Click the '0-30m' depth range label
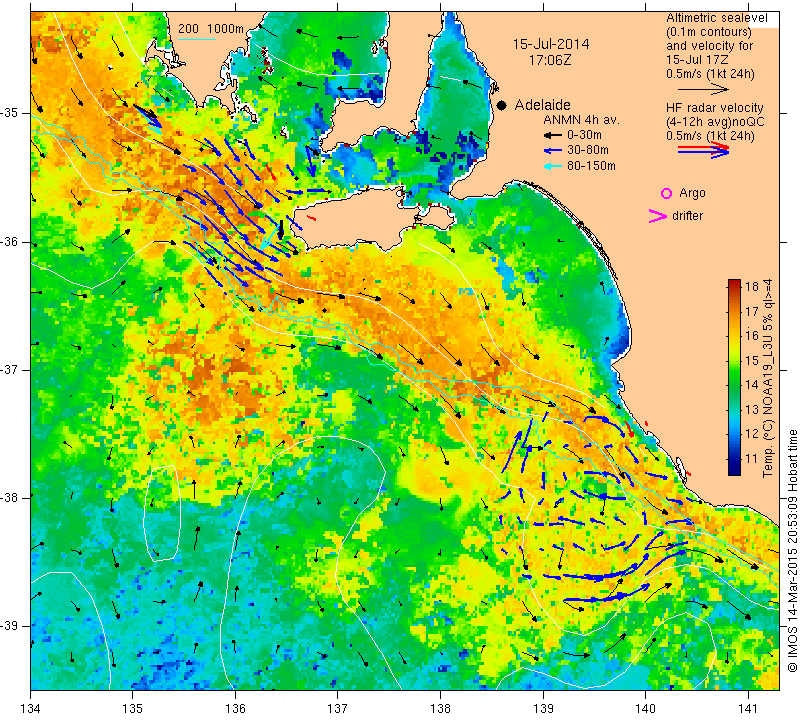The width and height of the screenshot is (800, 720). click(x=585, y=135)
